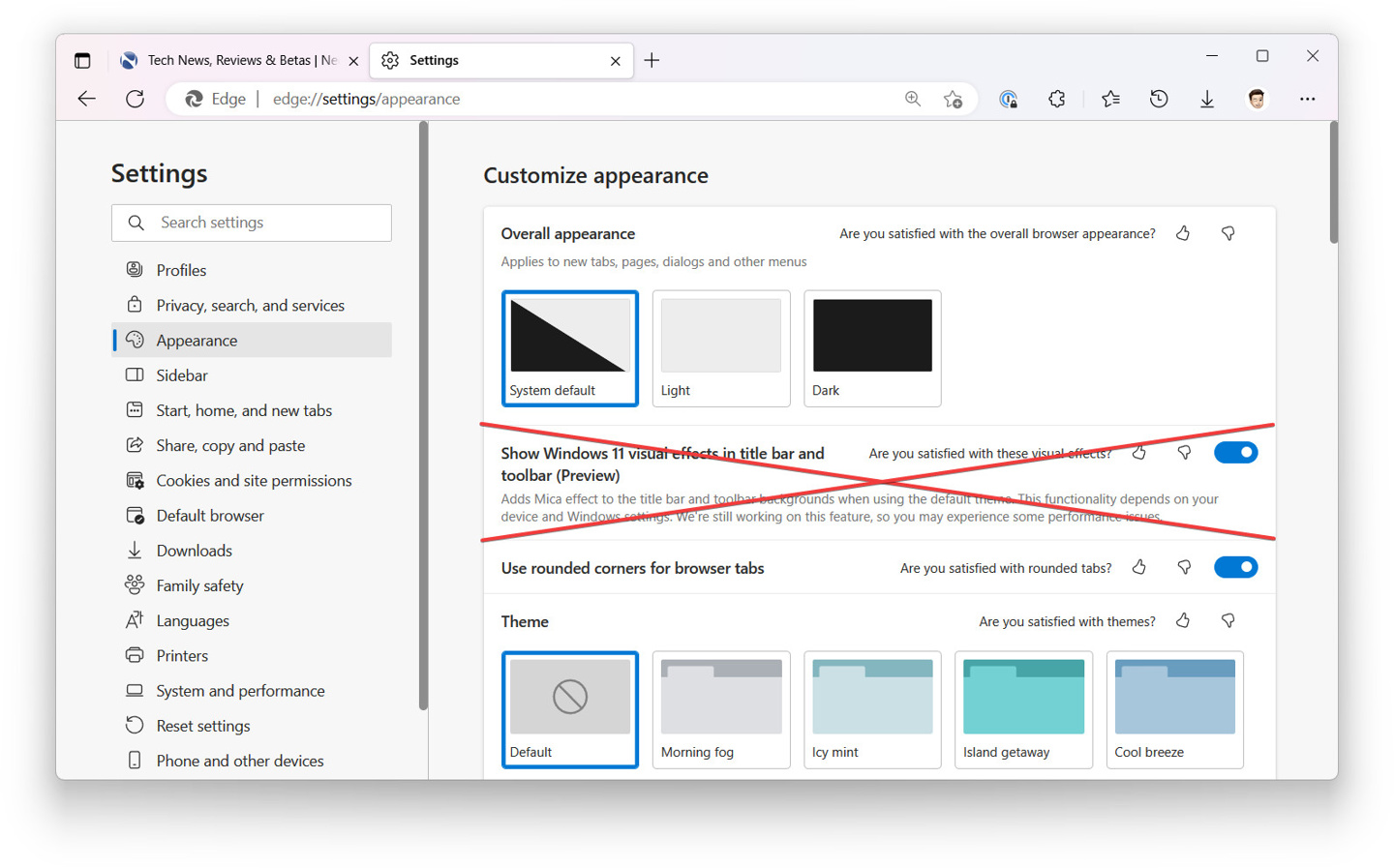Give thumbs up for overall browser appearance

(1182, 232)
